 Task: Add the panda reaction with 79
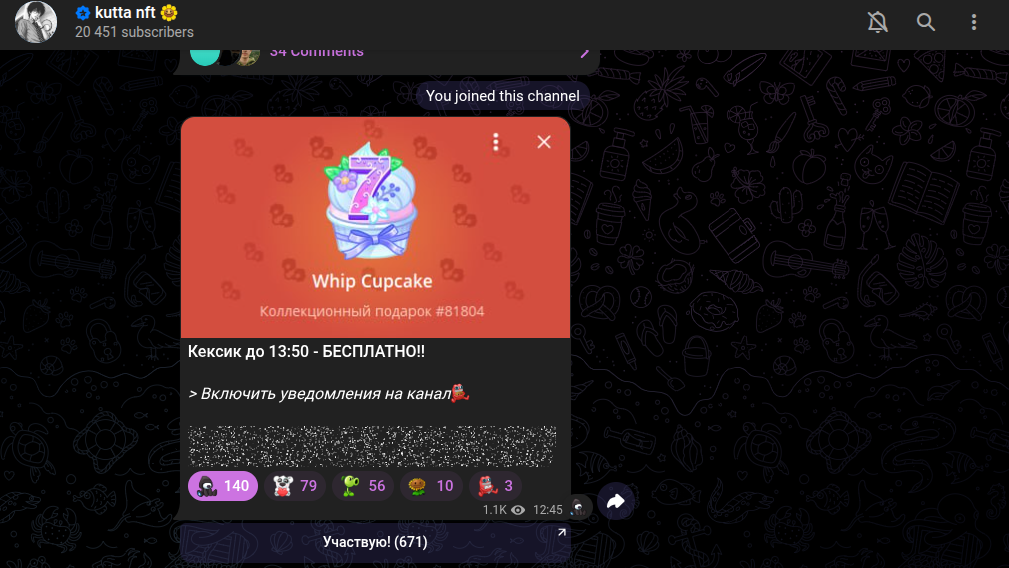point(295,486)
